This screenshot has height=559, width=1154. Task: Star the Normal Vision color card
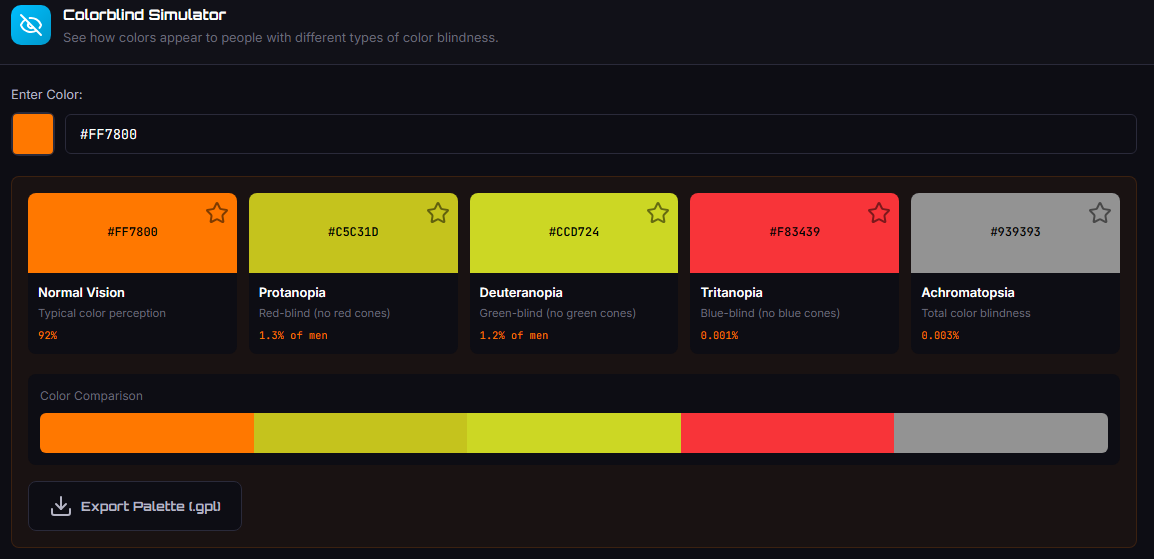click(217, 213)
